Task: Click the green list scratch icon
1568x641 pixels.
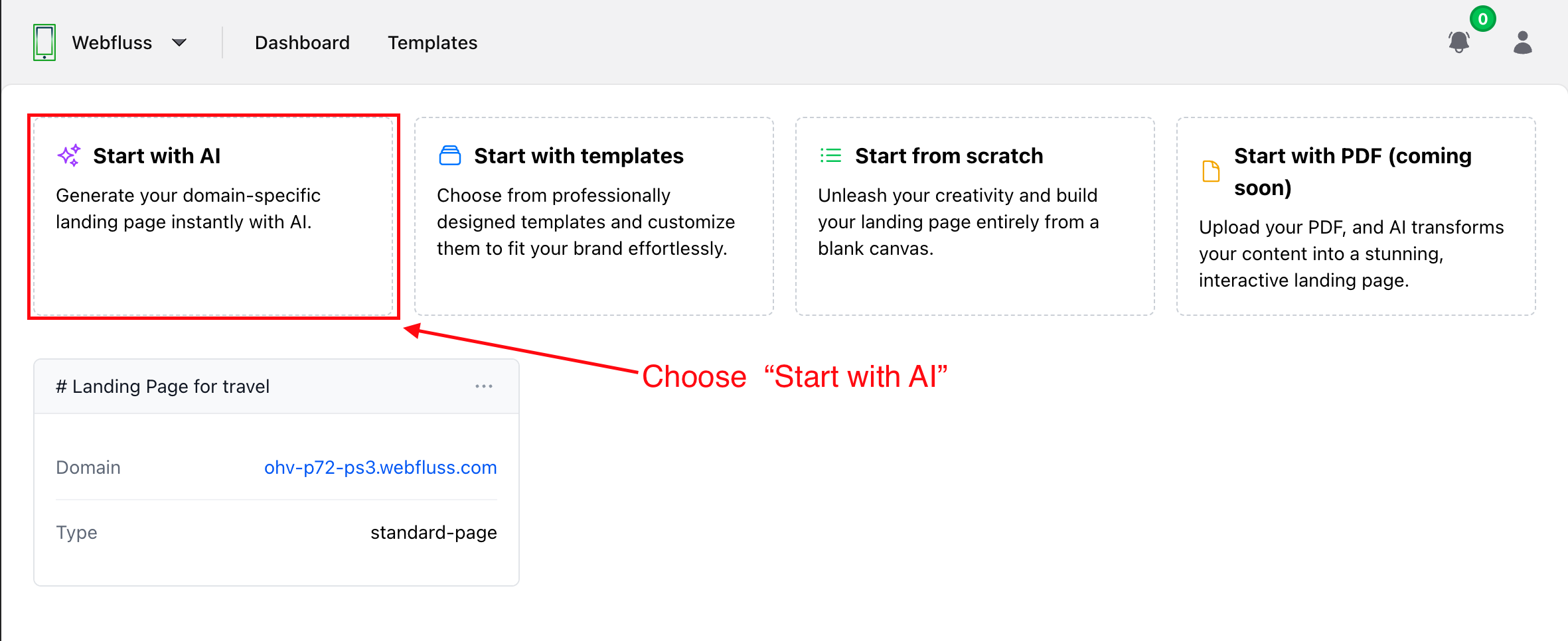Action: point(830,155)
